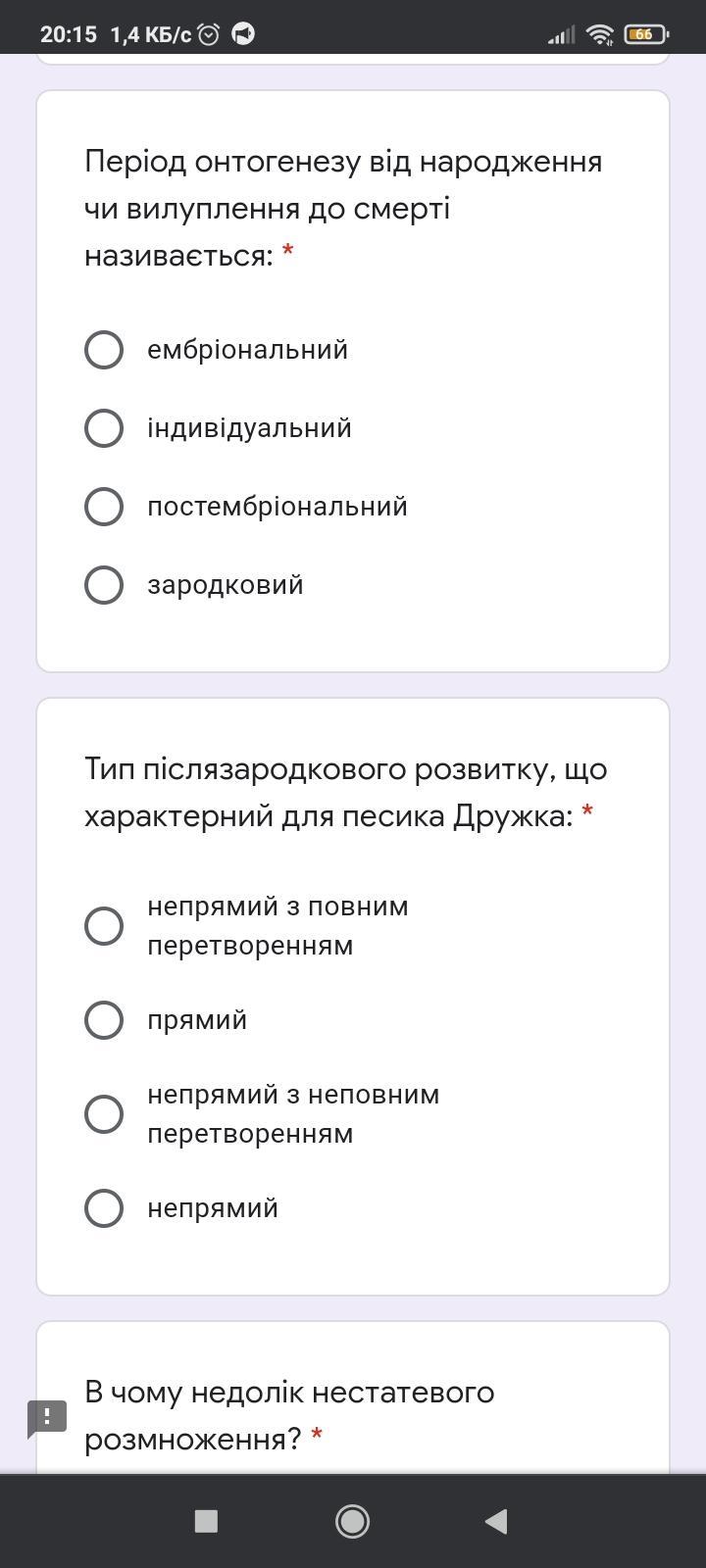Image resolution: width=706 pixels, height=1568 pixels.
Task: Choose the 'прямий' radio button
Action: tap(104, 1020)
